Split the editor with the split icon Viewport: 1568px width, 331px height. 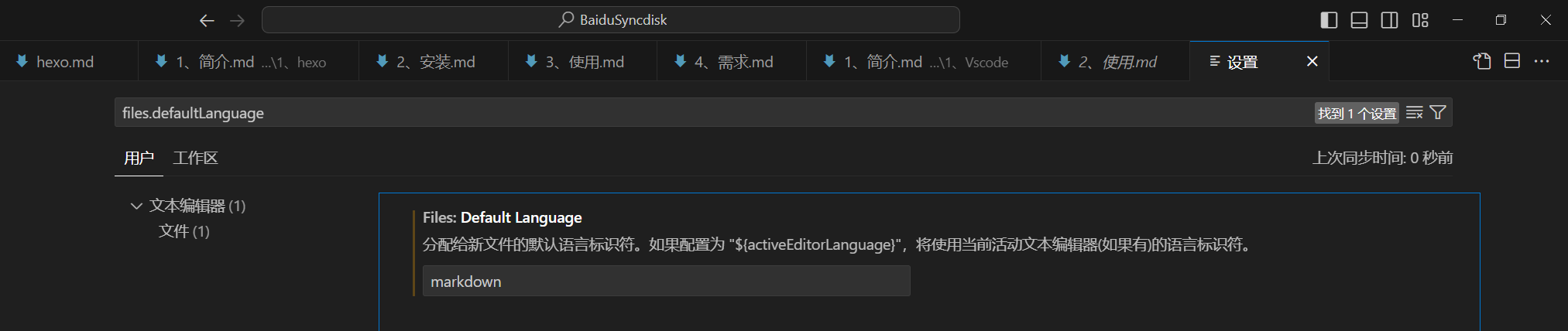click(1512, 61)
